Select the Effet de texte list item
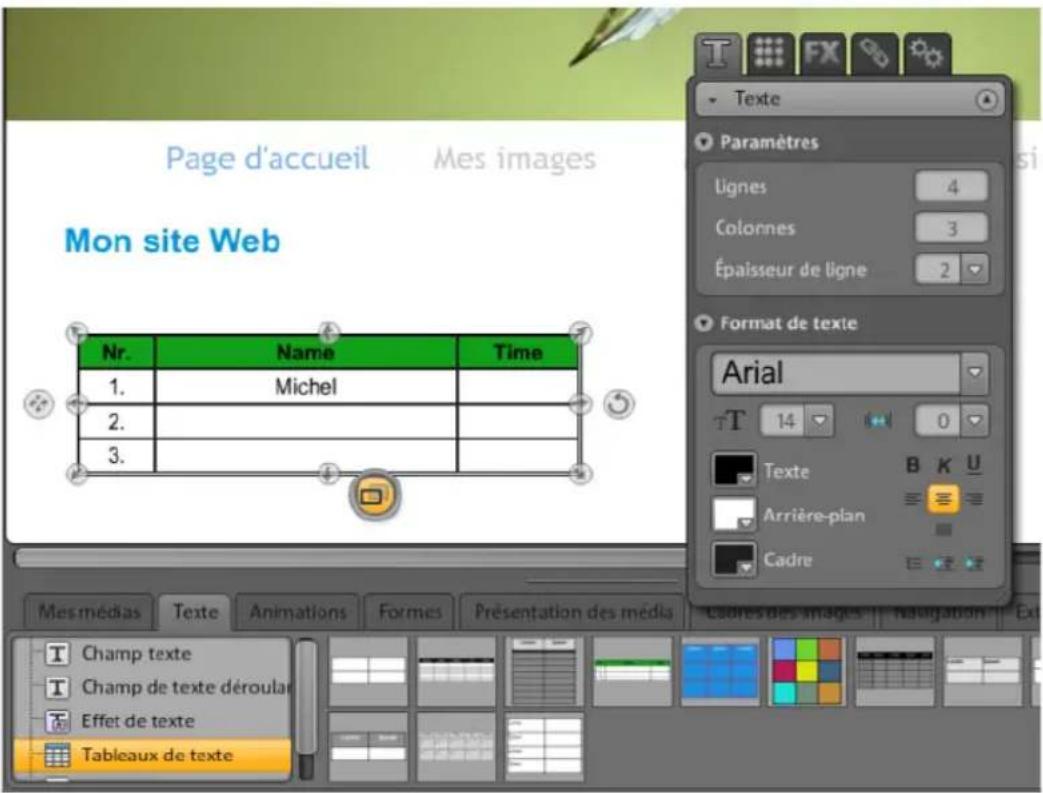This screenshot has height=793, width=1043. 152,721
